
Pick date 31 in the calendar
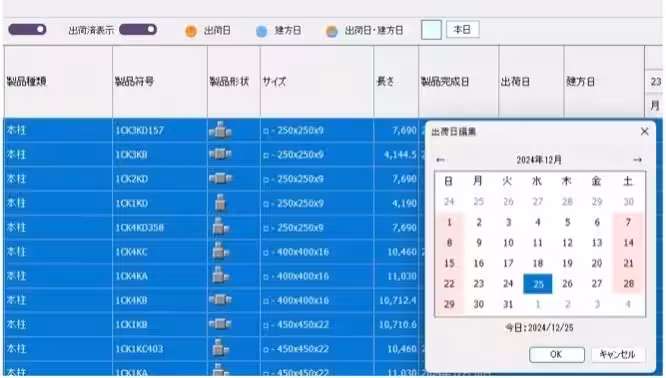[508, 304]
